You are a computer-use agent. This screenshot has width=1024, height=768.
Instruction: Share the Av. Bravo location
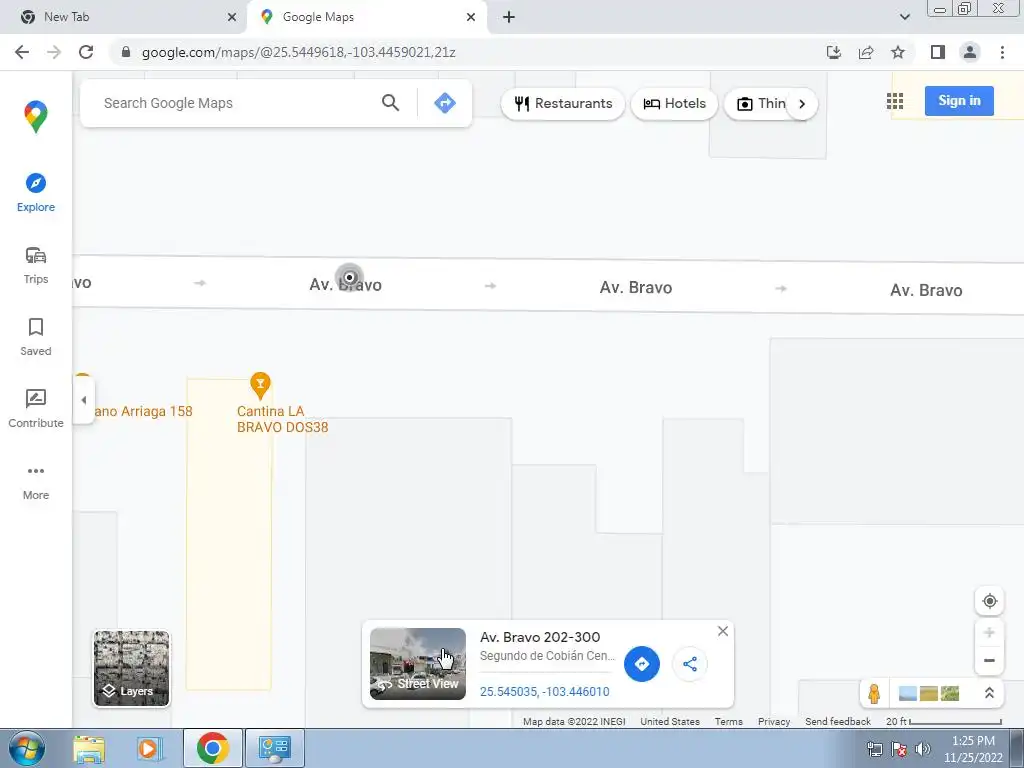[x=690, y=664]
